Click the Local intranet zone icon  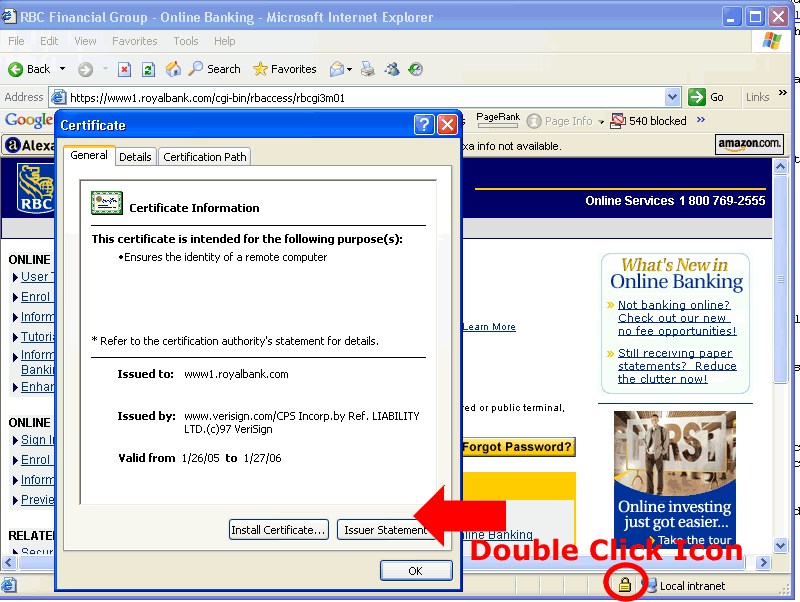pos(652,585)
